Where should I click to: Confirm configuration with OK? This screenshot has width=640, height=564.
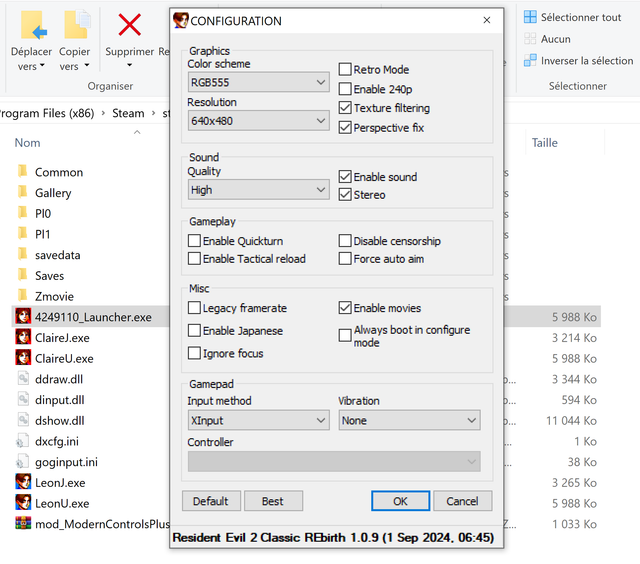pyautogui.click(x=400, y=501)
